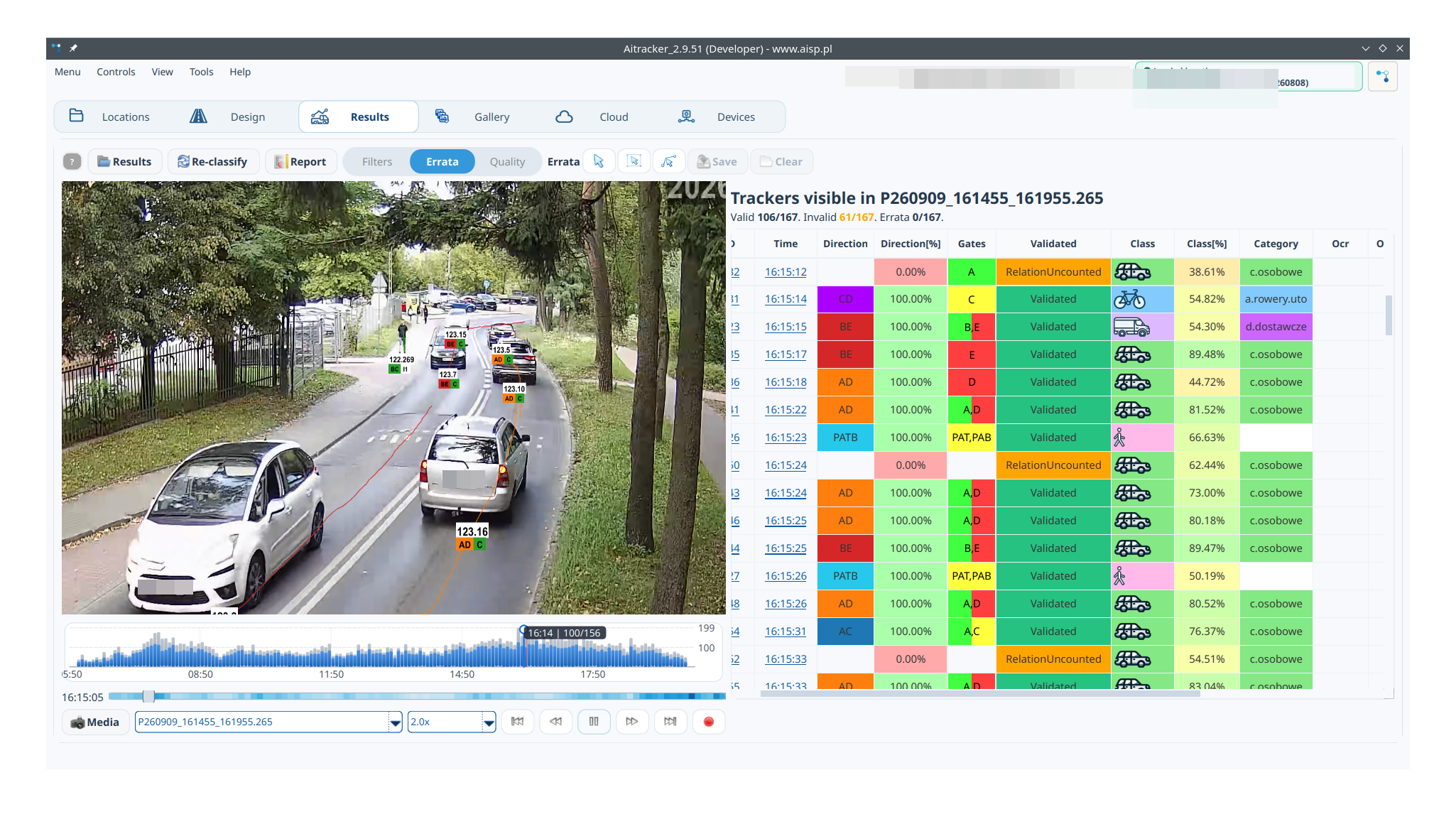Choose the rectangle selection errata tool
This screenshot has height=824, width=1456.
(634, 162)
